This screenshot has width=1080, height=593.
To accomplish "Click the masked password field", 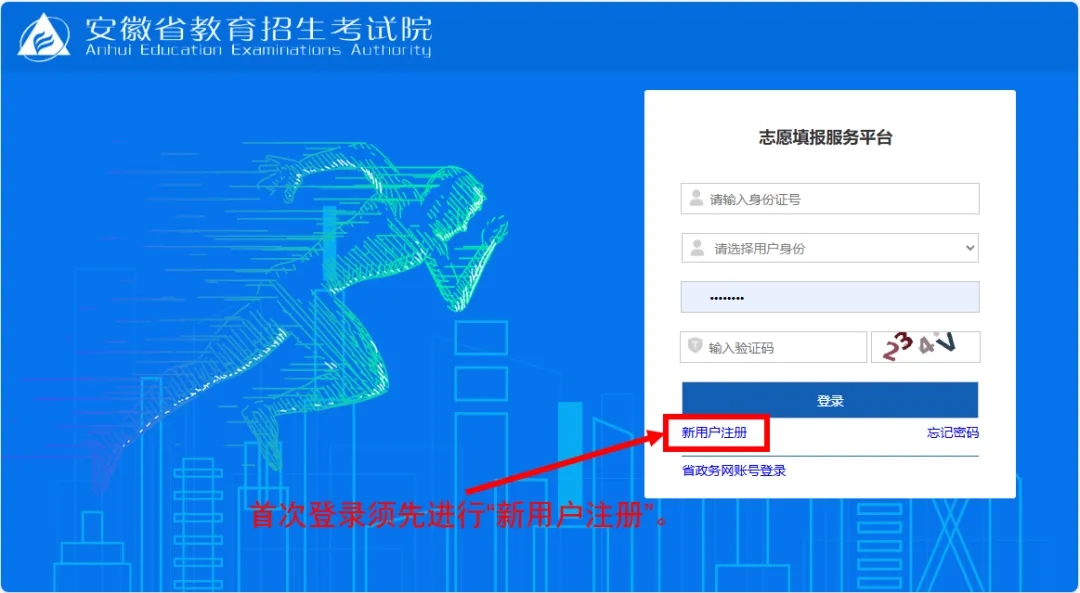I will coord(830,297).
